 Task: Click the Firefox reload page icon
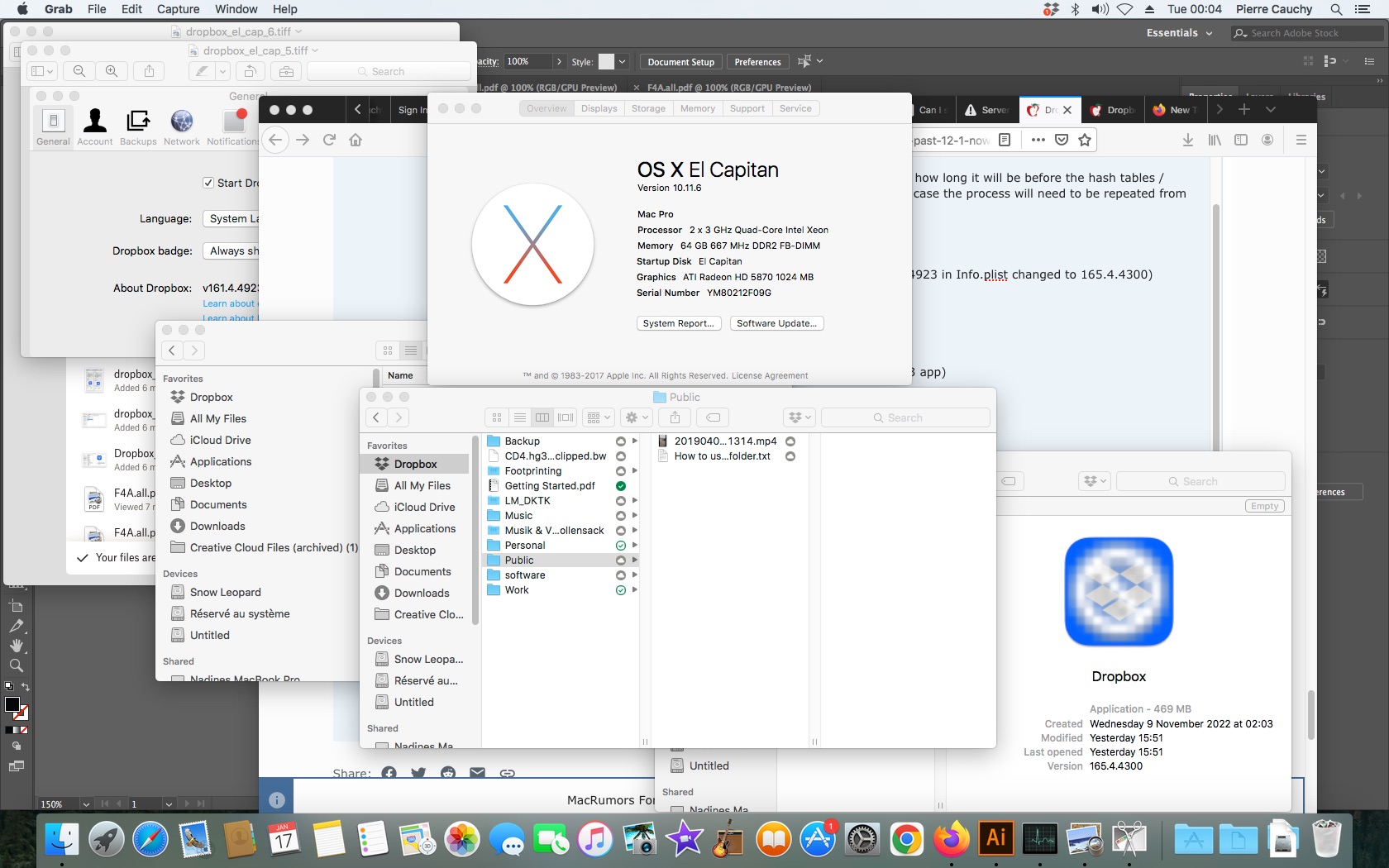point(329,140)
